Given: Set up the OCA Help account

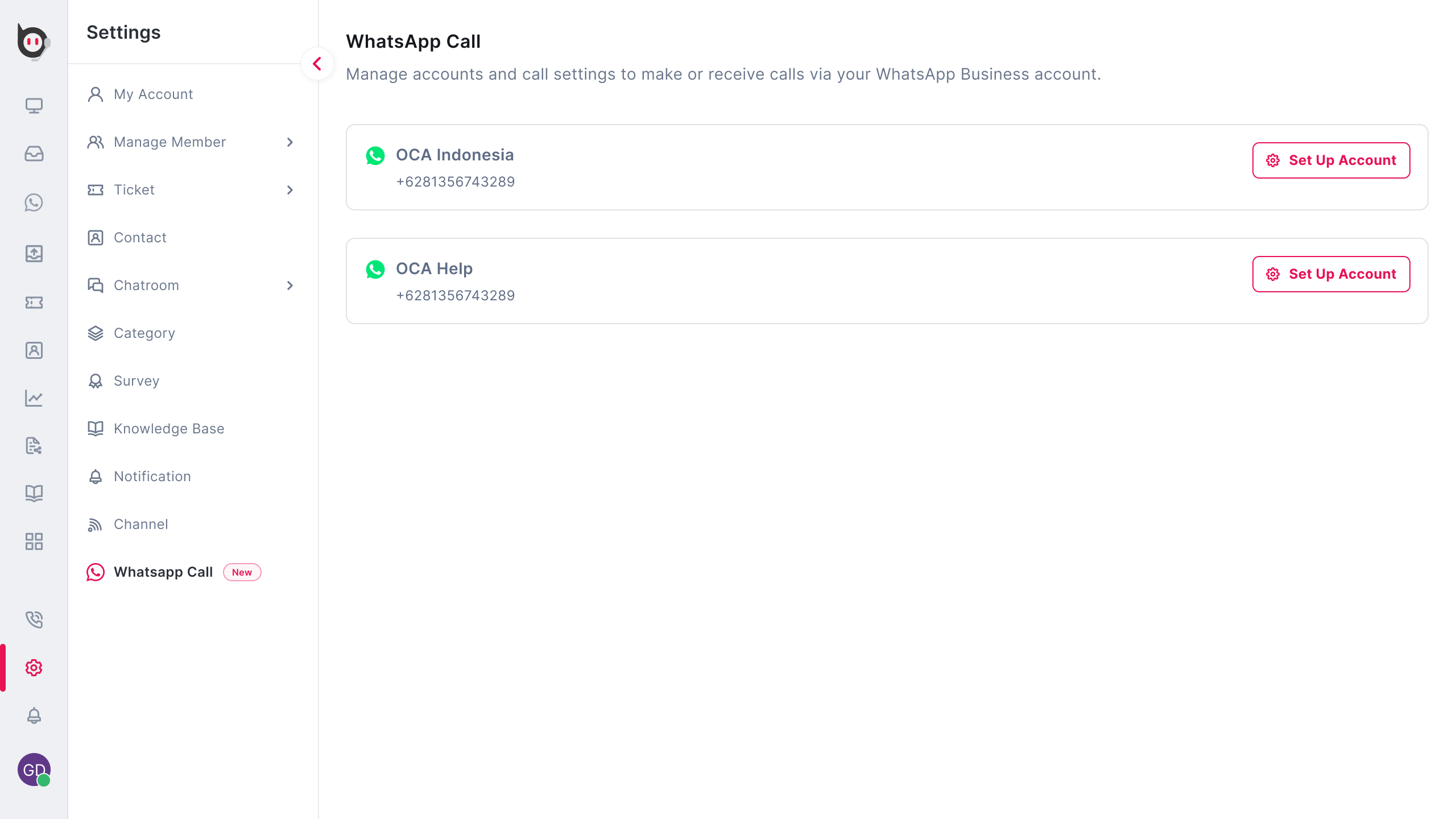Looking at the screenshot, I should click(1331, 274).
